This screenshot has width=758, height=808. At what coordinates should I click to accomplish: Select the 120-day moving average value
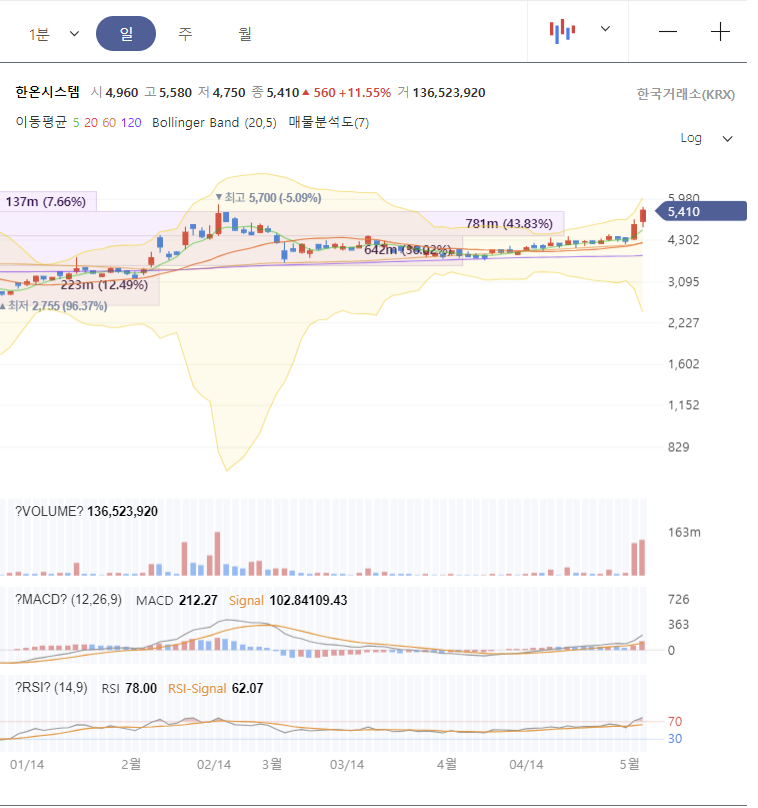[x=131, y=123]
